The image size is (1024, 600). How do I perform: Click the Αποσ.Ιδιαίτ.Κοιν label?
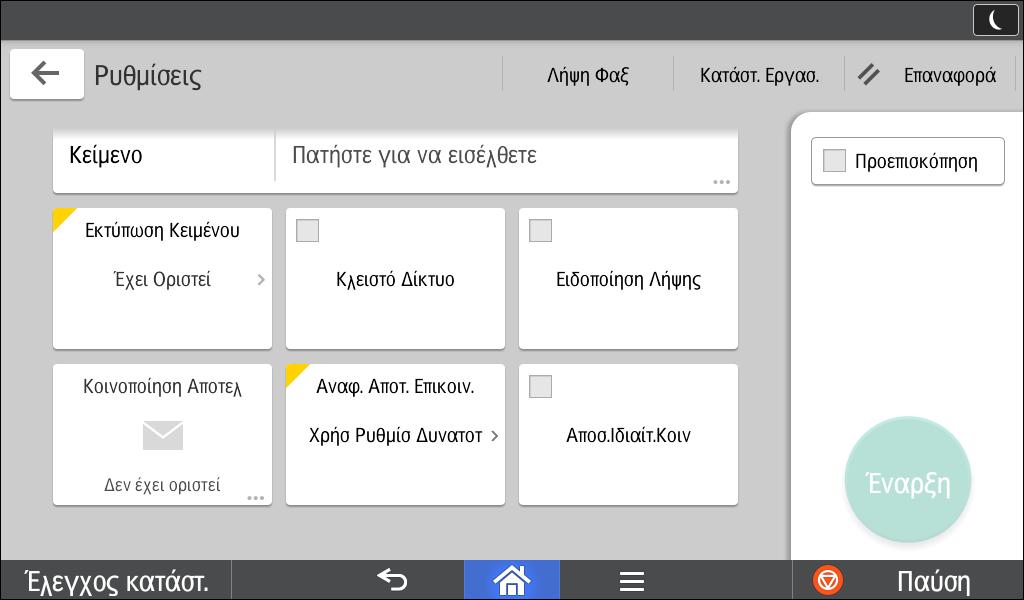coord(628,435)
